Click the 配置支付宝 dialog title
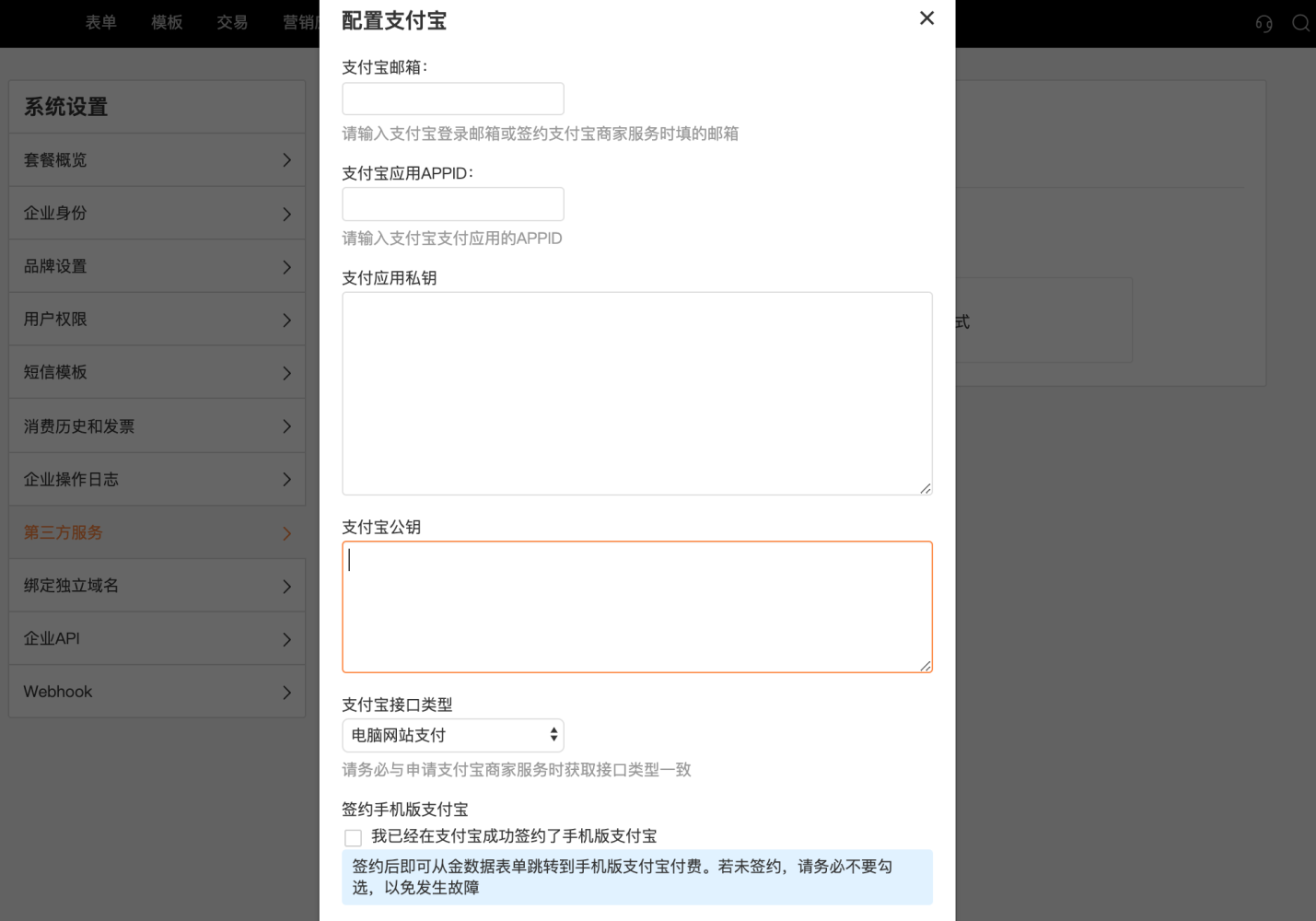 [394, 20]
